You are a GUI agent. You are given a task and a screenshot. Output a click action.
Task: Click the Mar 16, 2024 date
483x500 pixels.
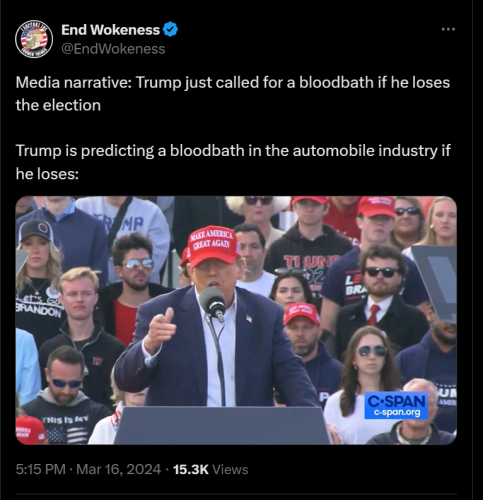119,469
